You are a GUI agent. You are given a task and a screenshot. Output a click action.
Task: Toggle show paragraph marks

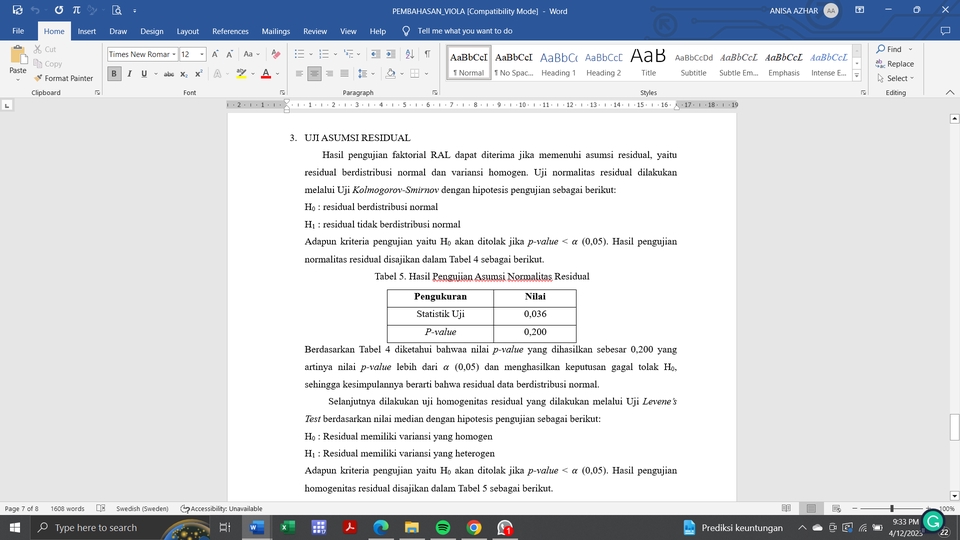[x=427, y=54]
